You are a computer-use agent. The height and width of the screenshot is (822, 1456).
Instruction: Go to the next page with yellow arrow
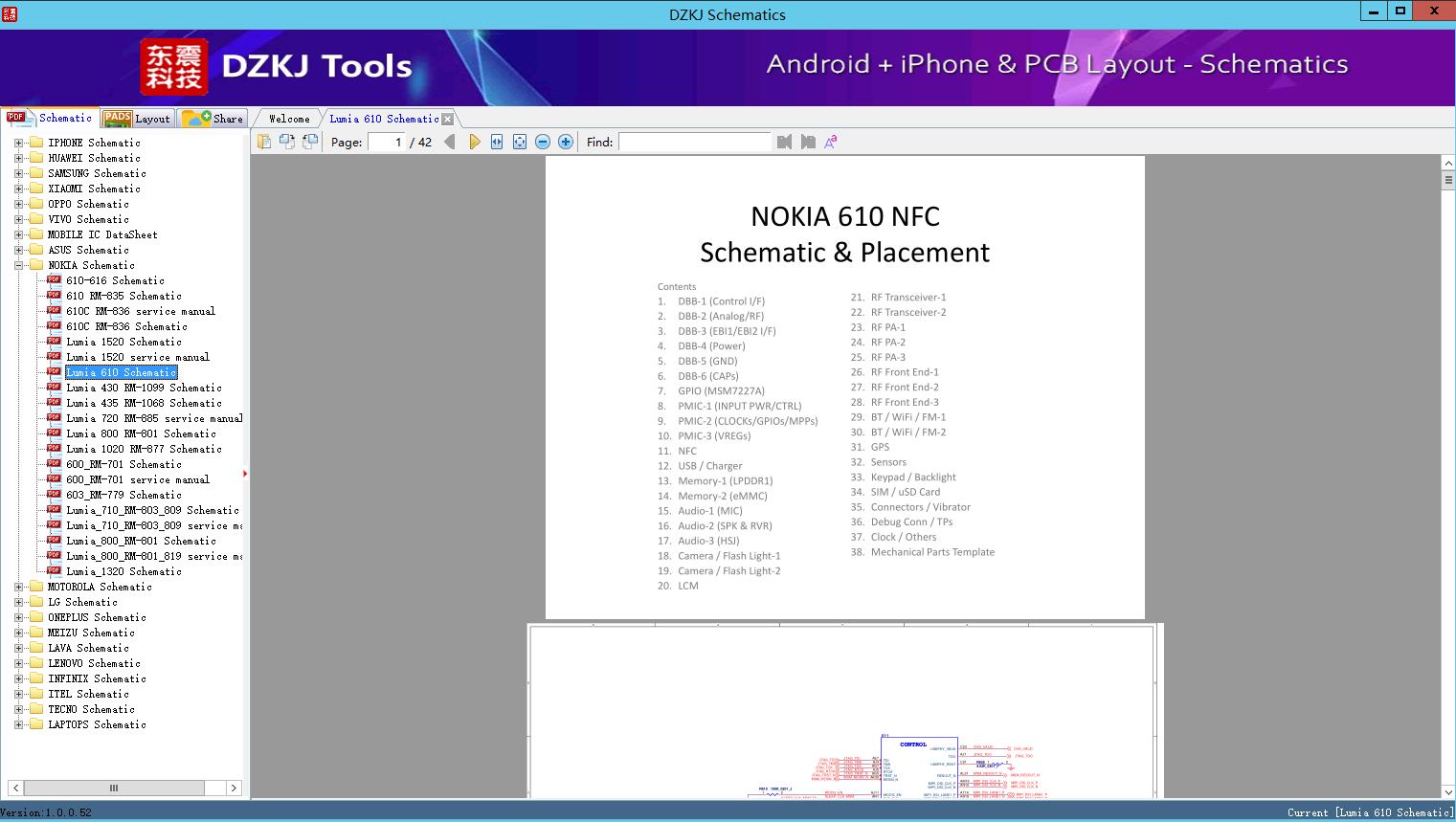click(x=475, y=142)
